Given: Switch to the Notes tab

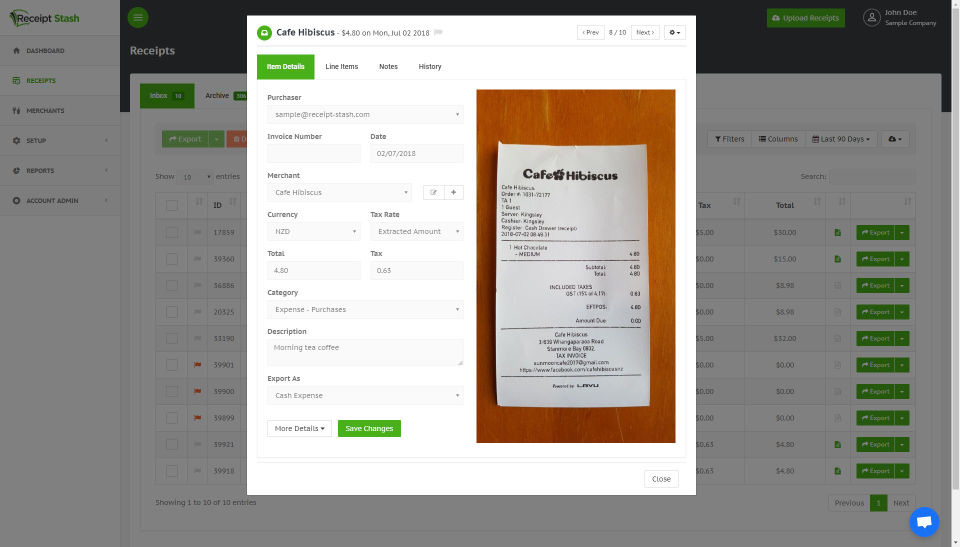Looking at the screenshot, I should coord(388,66).
